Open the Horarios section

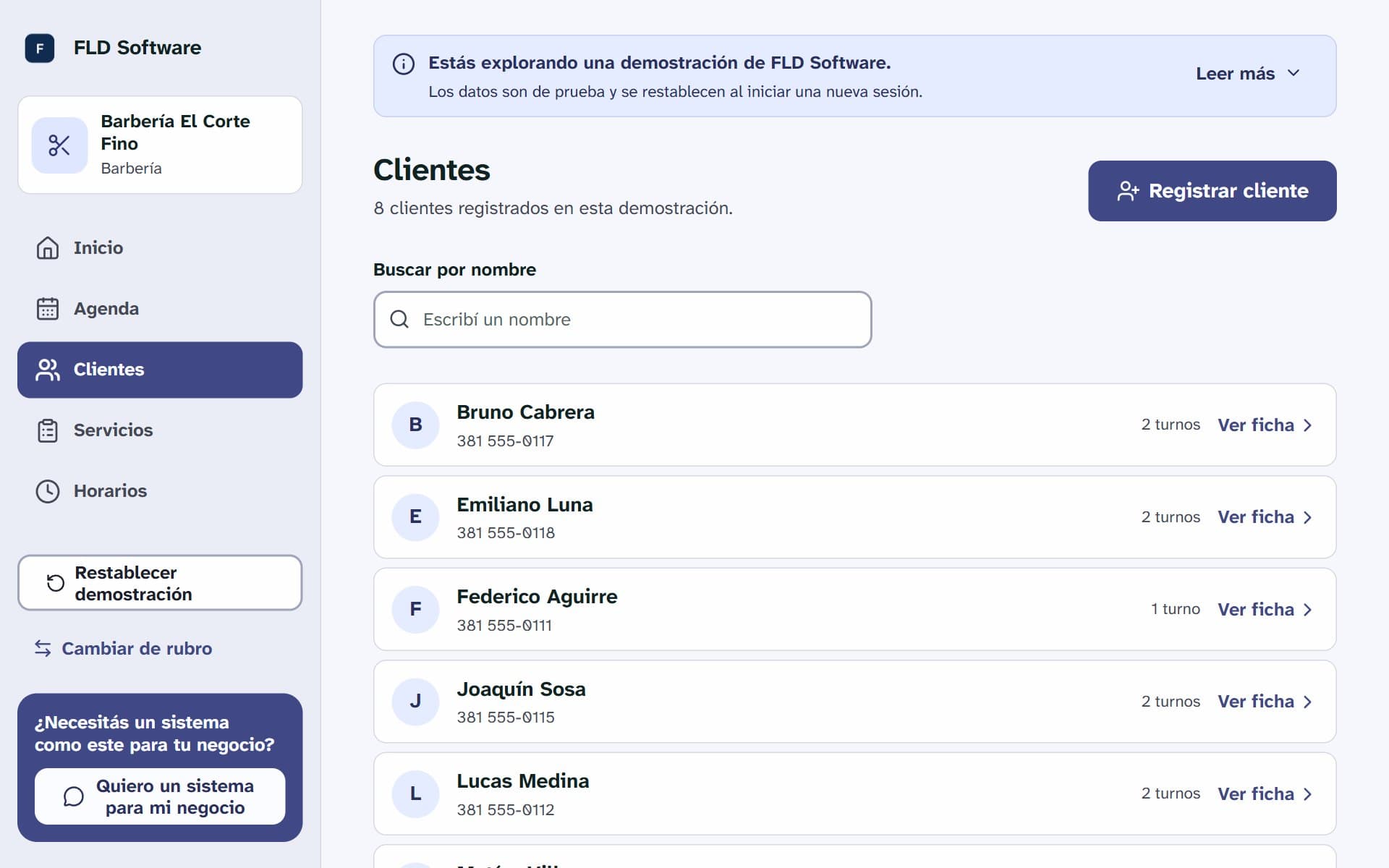(x=160, y=491)
